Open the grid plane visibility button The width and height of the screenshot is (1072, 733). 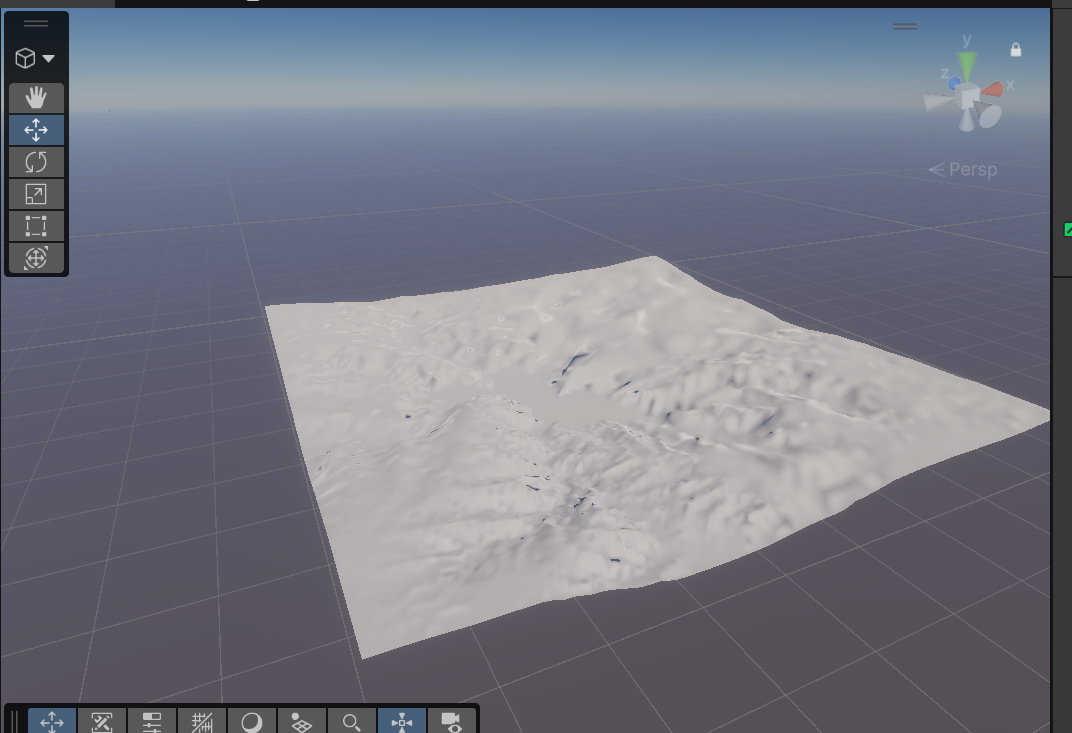302,721
